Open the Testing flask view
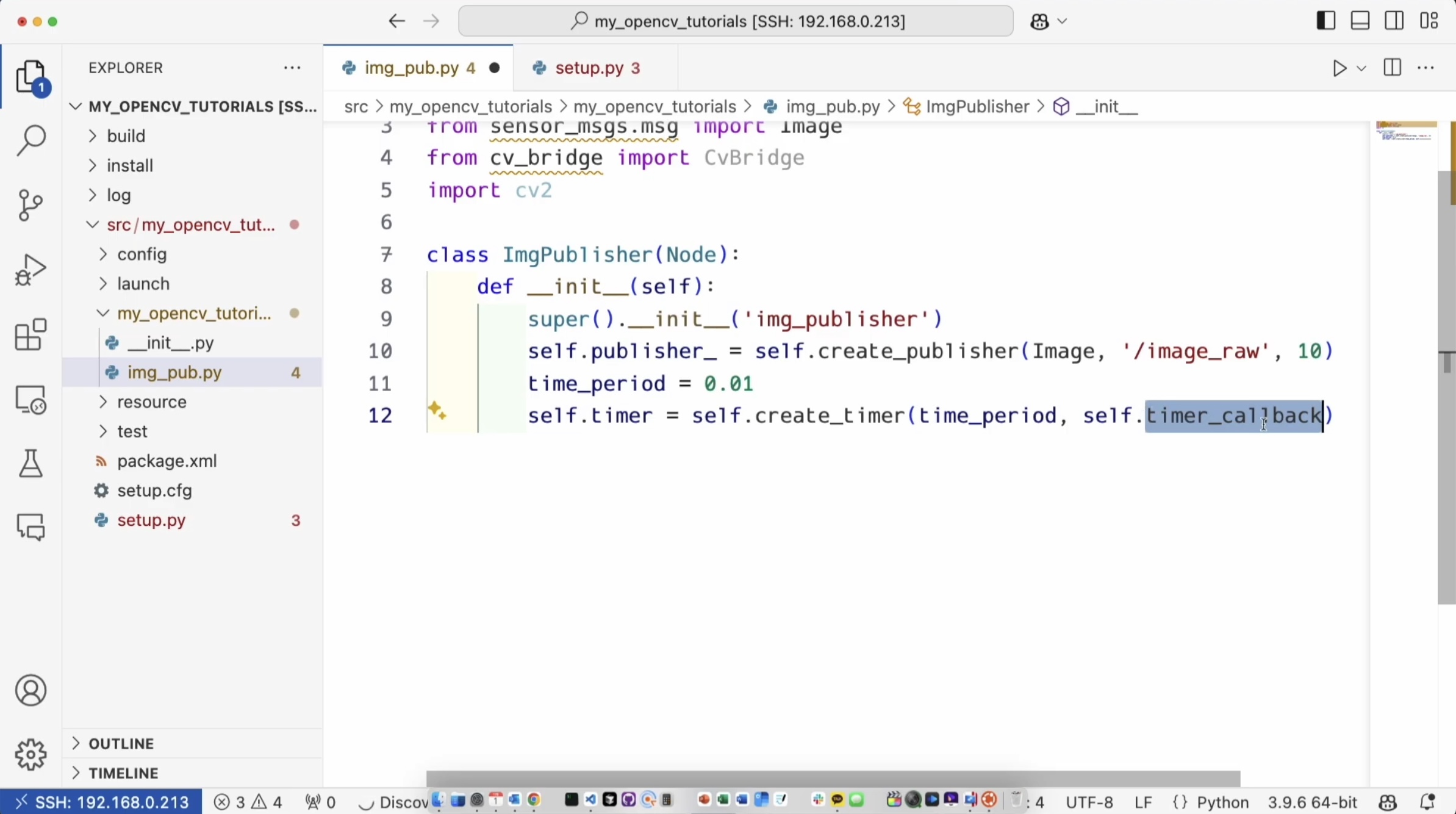 click(30, 464)
